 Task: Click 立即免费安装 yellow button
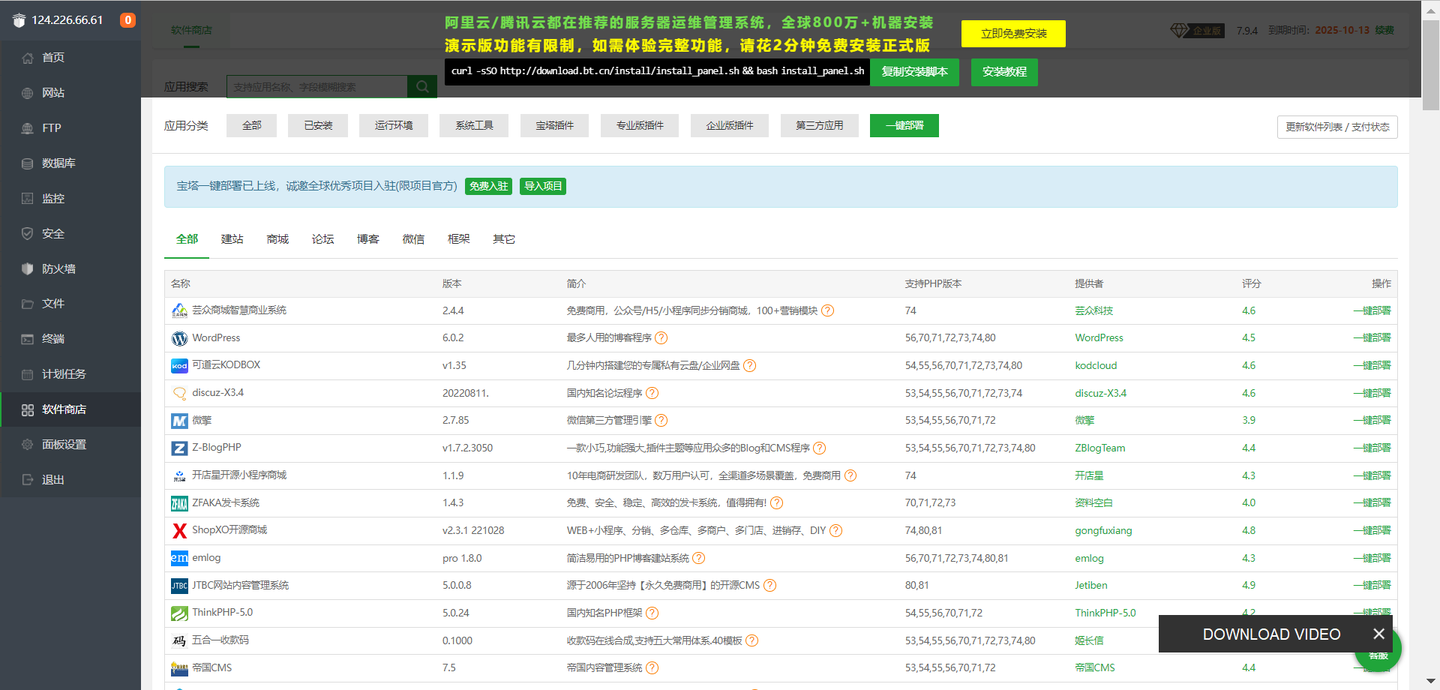tap(1014, 33)
